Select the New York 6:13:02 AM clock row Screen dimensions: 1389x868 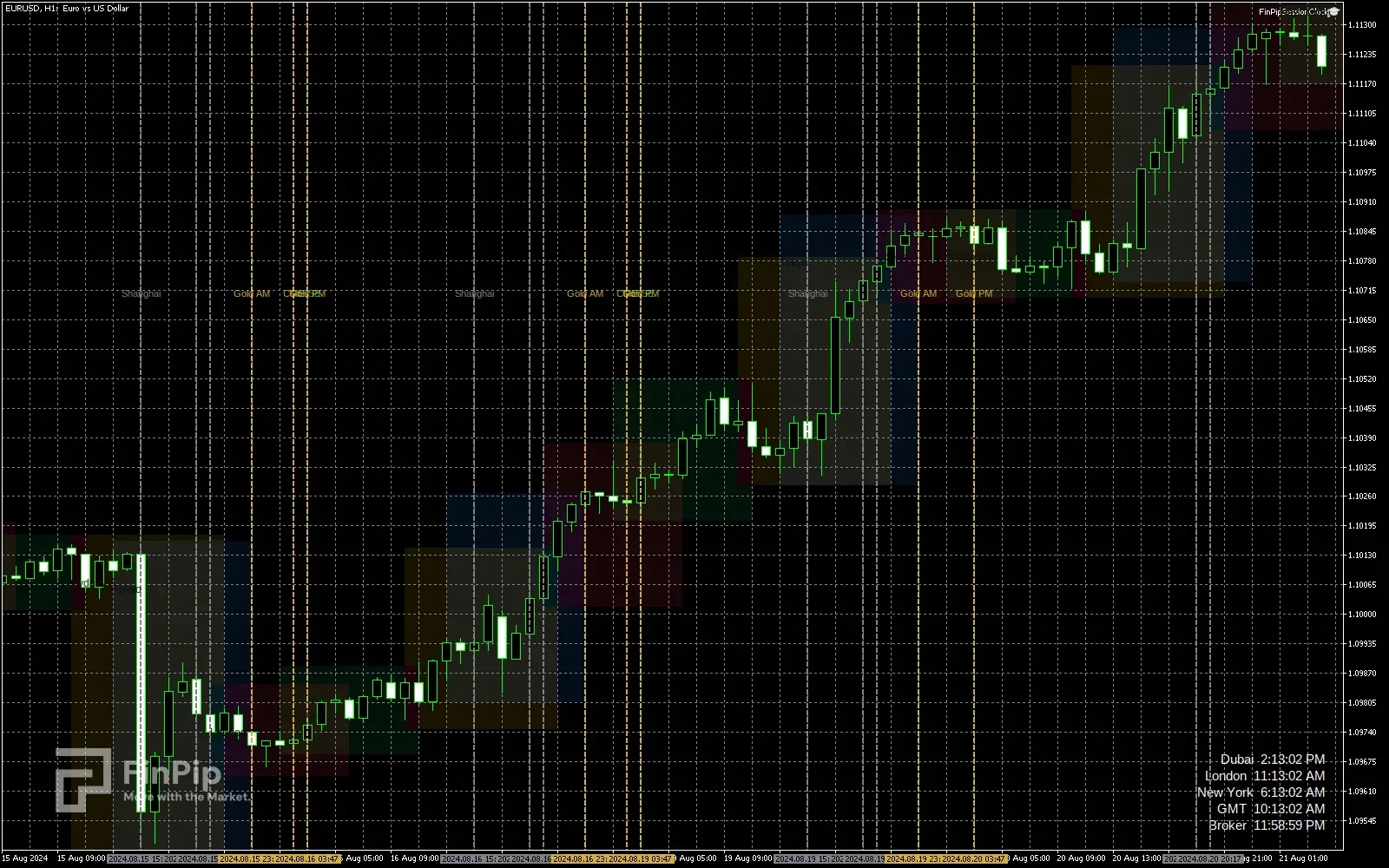point(1261,792)
